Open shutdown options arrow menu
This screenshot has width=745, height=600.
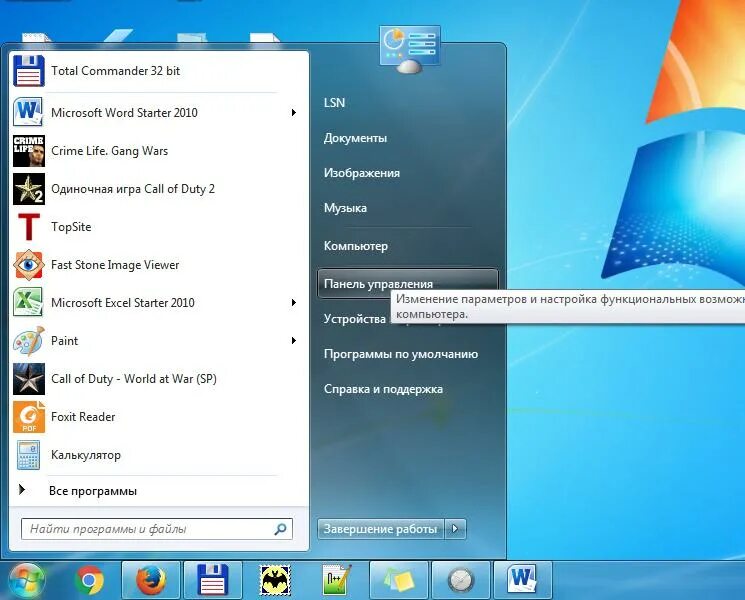tap(455, 529)
